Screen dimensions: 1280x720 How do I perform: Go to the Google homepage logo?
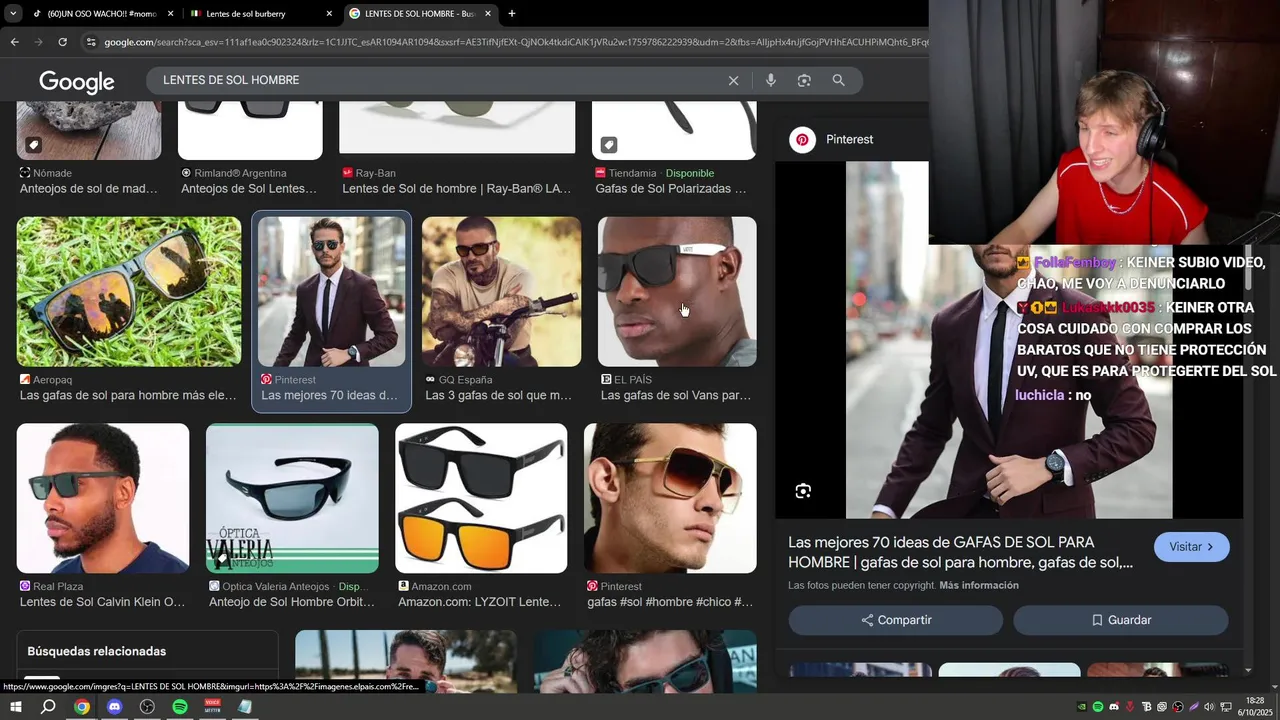tap(77, 82)
